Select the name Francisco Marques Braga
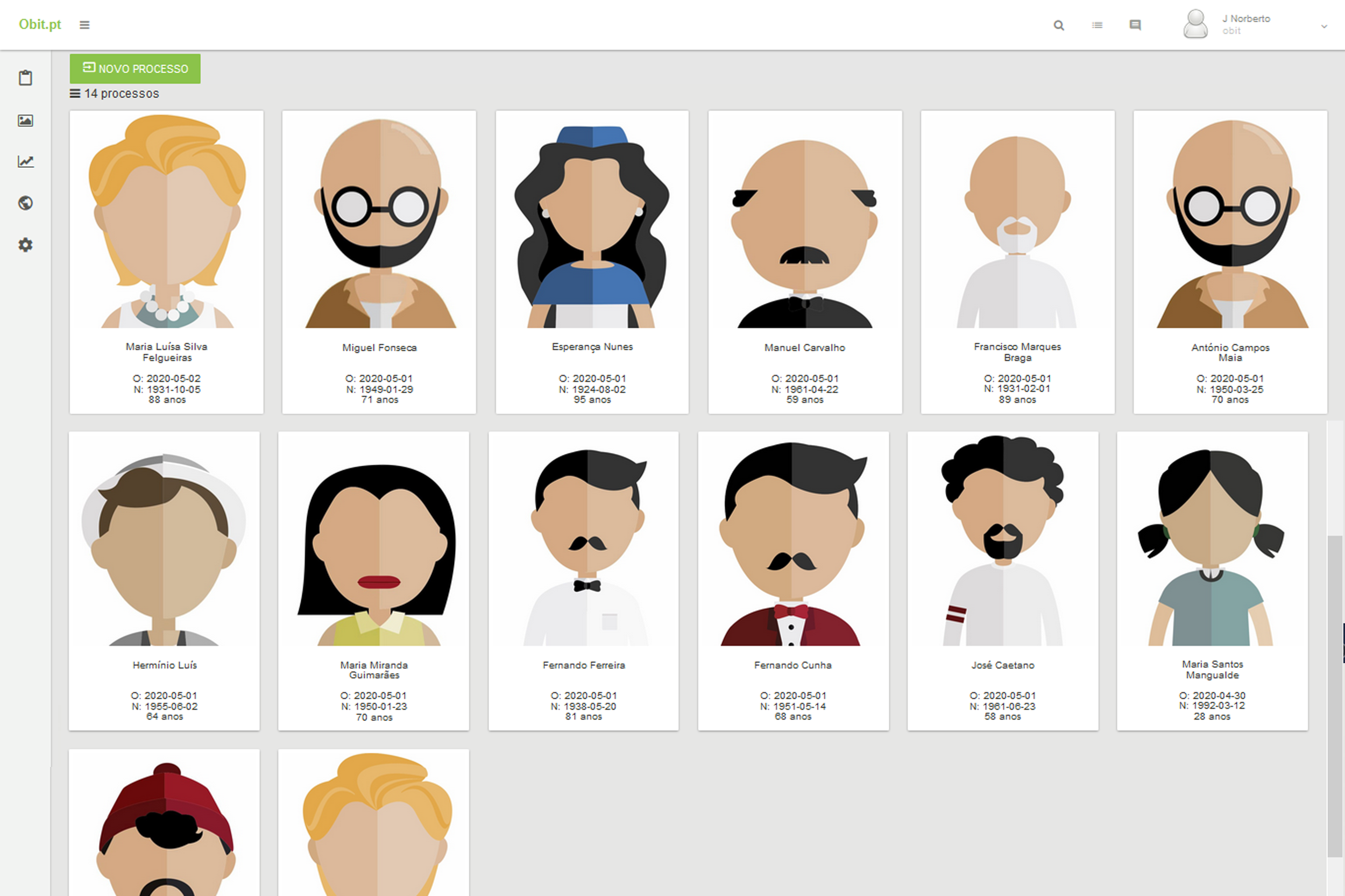This screenshot has width=1345, height=896. 1017,352
